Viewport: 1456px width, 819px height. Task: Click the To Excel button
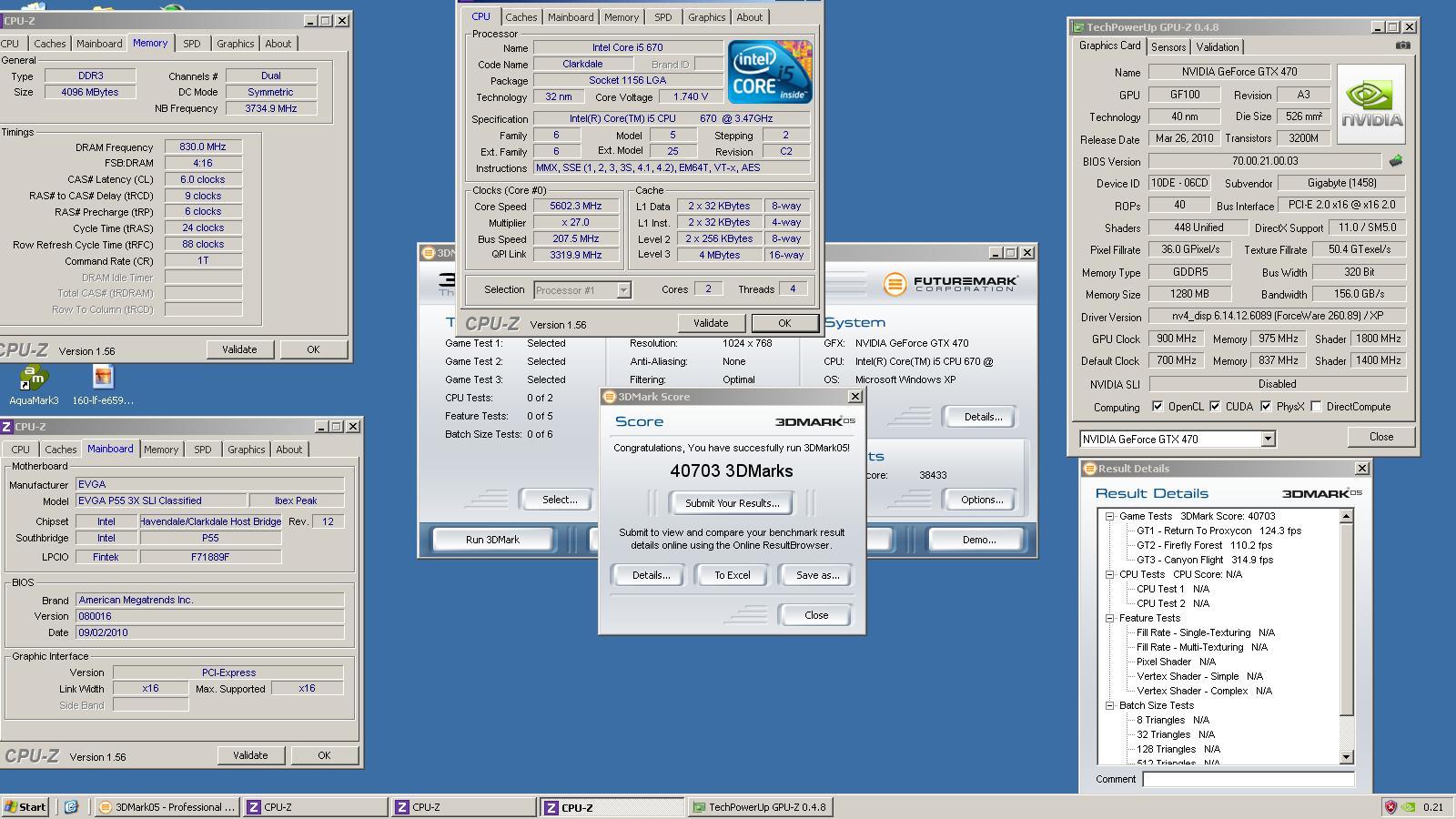pos(732,575)
